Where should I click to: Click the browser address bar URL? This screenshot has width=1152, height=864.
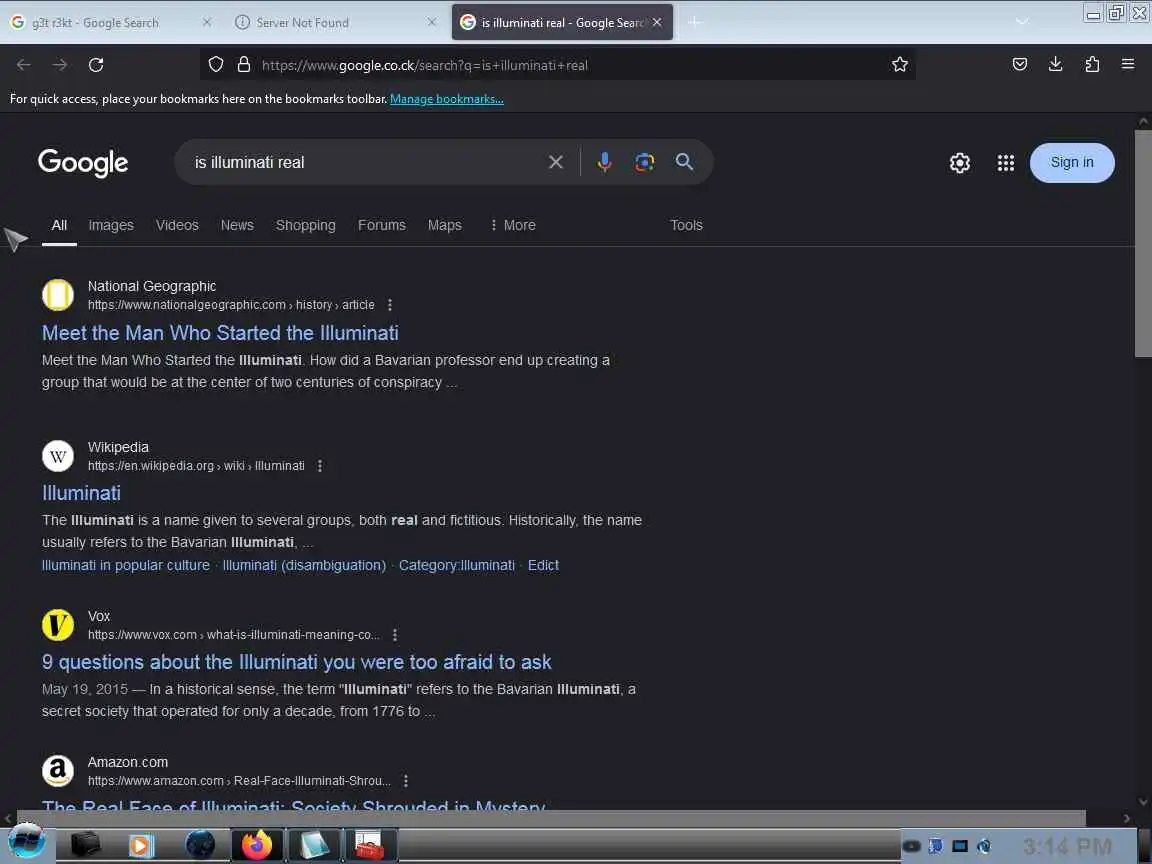point(425,65)
